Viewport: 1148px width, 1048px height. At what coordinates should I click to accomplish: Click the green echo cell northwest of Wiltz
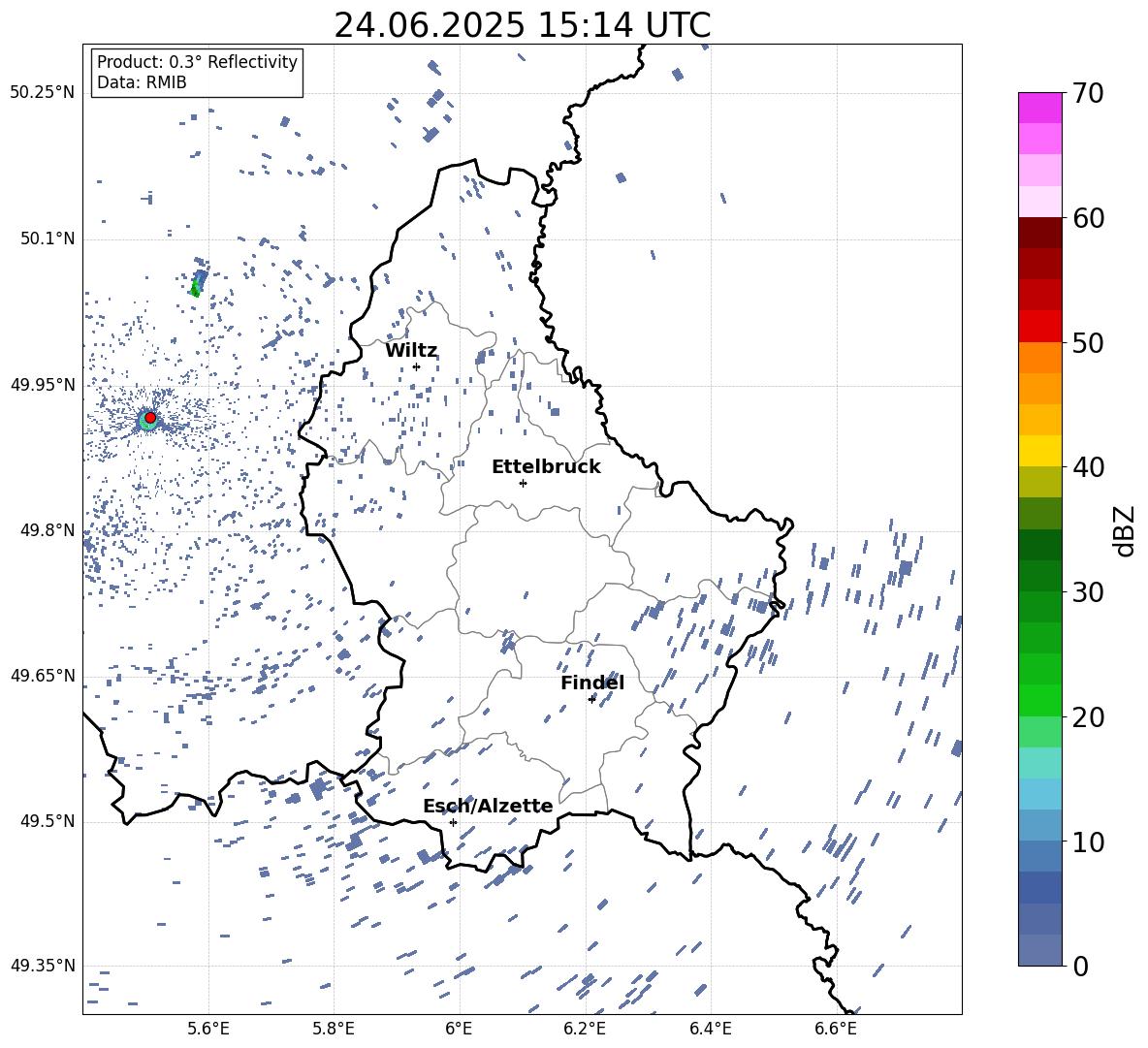[196, 288]
